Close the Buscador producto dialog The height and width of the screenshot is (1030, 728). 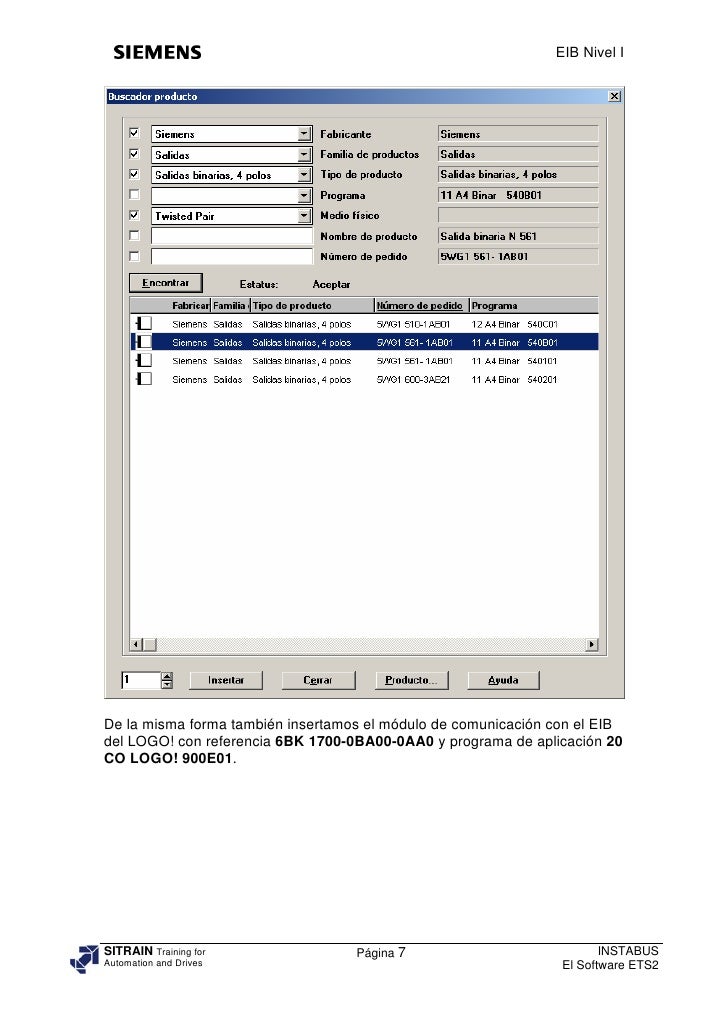pos(614,96)
